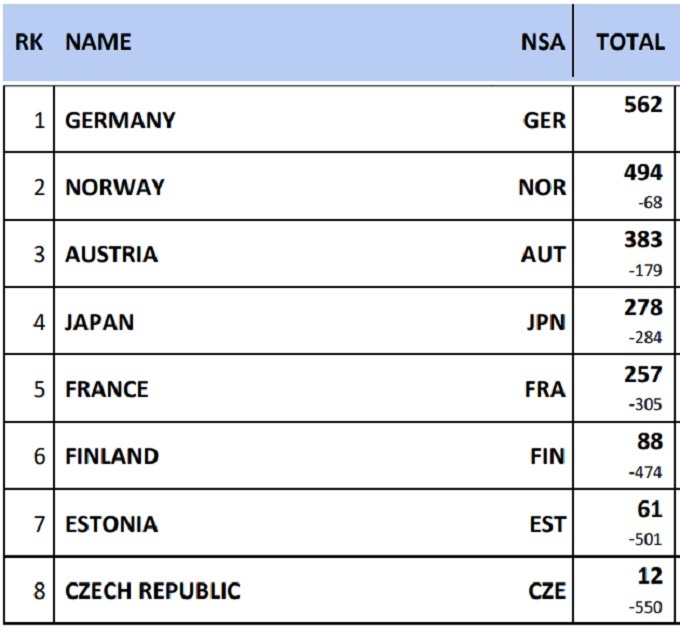This screenshot has height=631, width=680.
Task: Select the GERMANY team name
Action: 120,120
